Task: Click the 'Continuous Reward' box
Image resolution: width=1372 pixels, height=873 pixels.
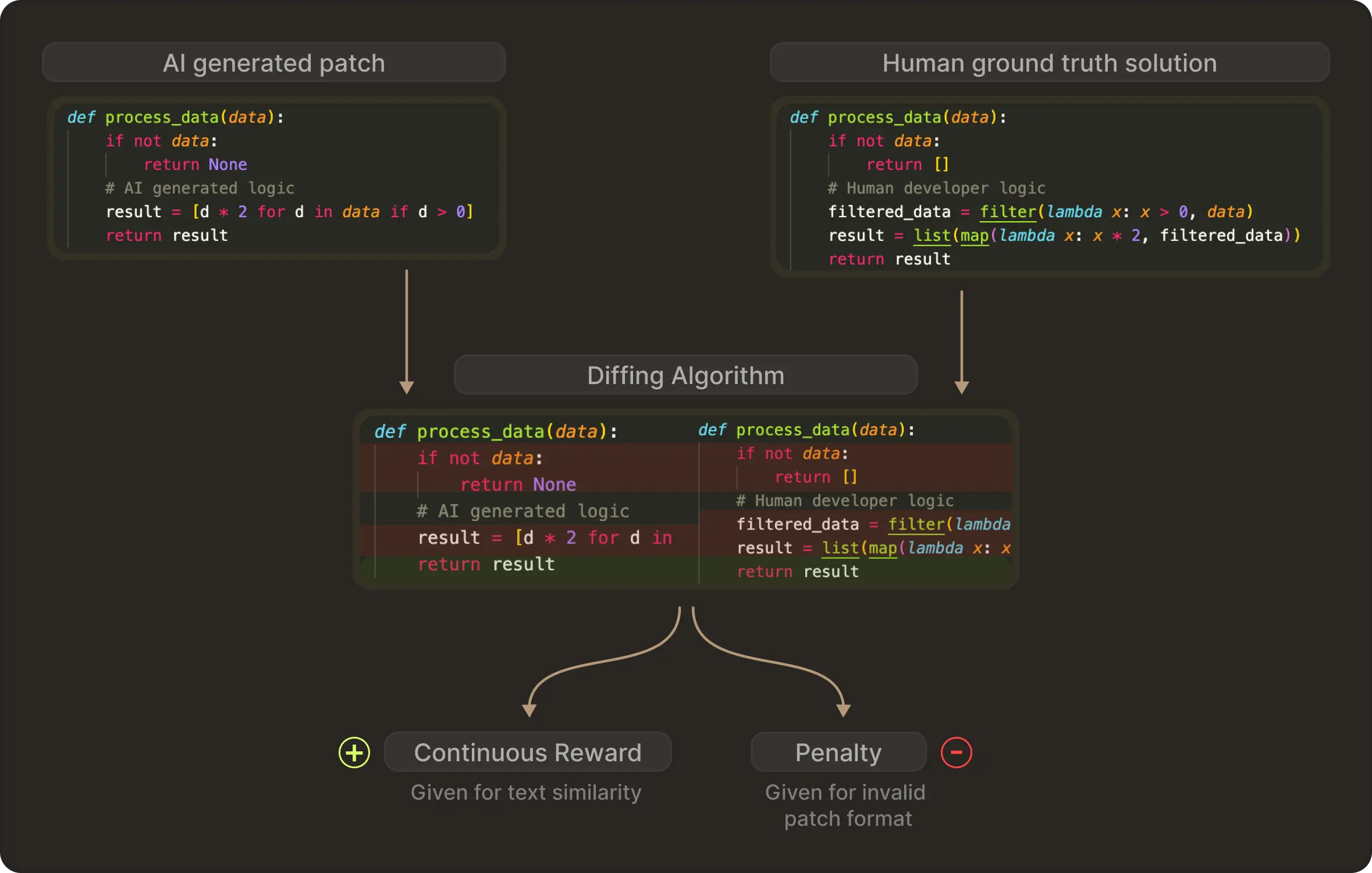Action: [x=528, y=753]
